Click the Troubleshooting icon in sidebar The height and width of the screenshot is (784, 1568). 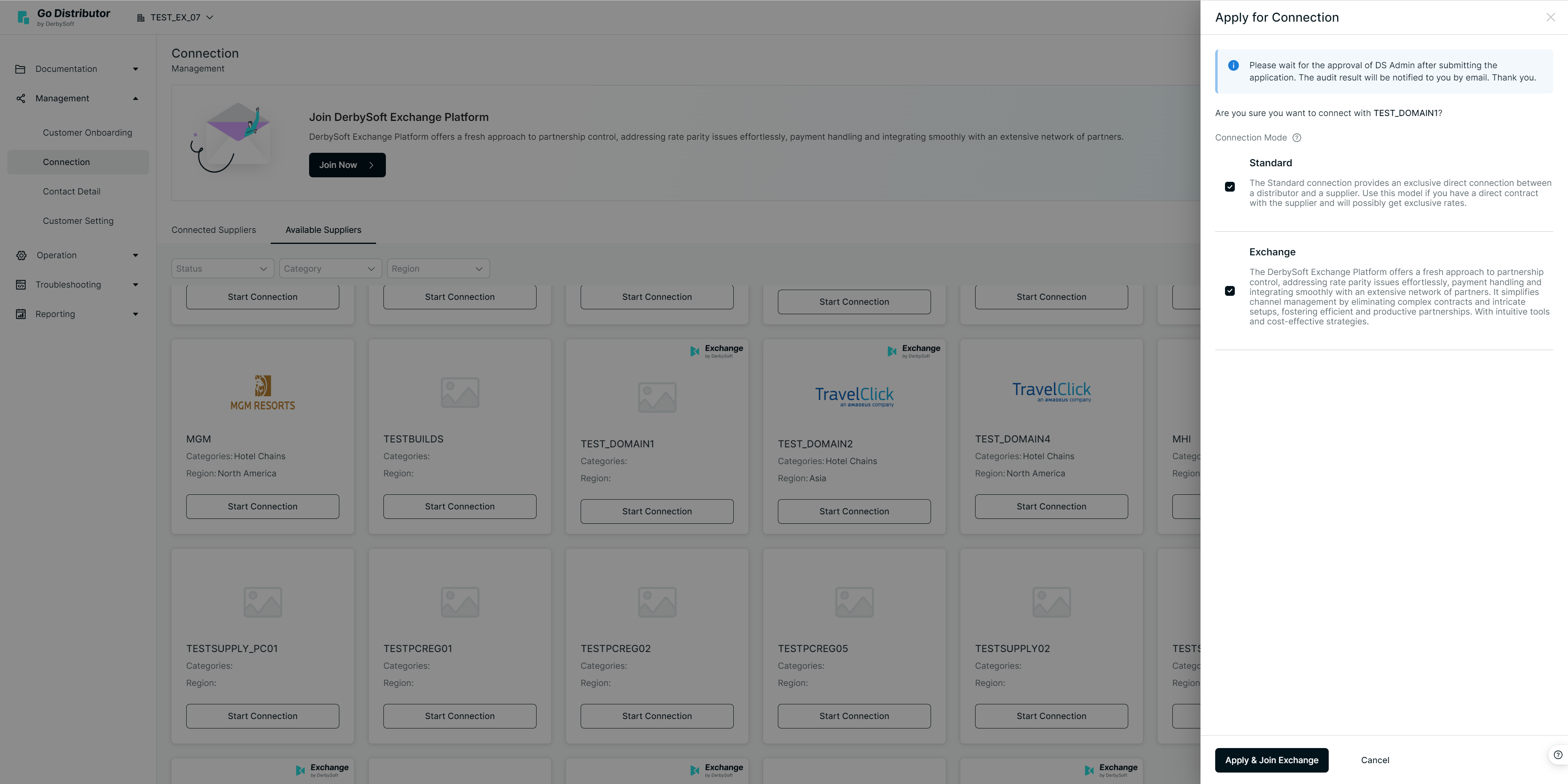tap(21, 284)
